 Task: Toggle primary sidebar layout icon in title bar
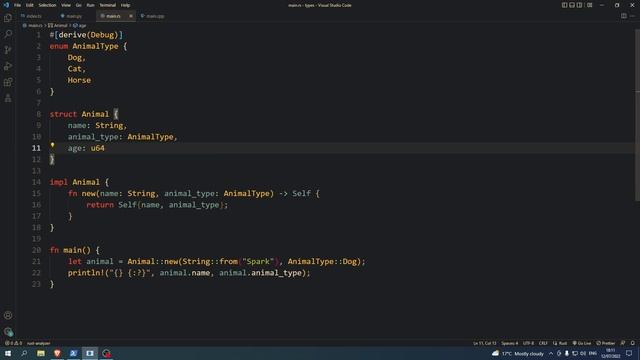point(564,5)
